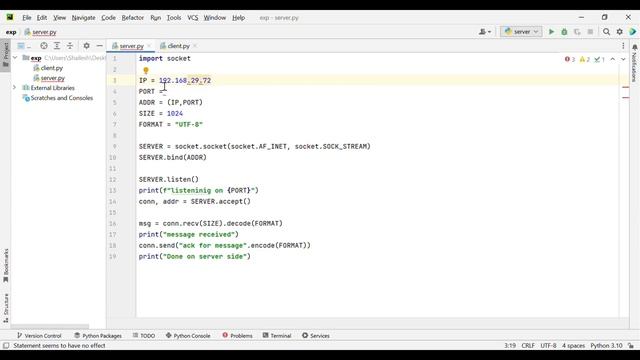Click the 3:19 cursor position indicator
The width and height of the screenshot is (640, 360).
pyautogui.click(x=510, y=346)
